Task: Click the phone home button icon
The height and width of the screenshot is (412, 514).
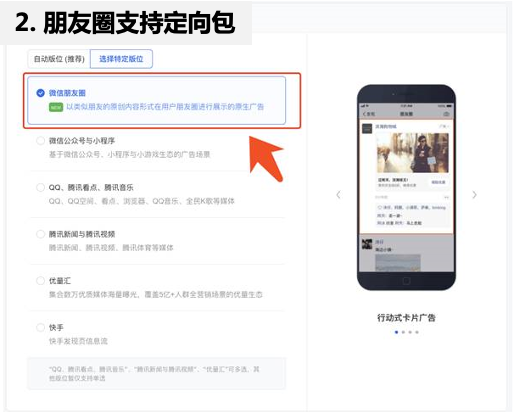Action: tap(406, 281)
